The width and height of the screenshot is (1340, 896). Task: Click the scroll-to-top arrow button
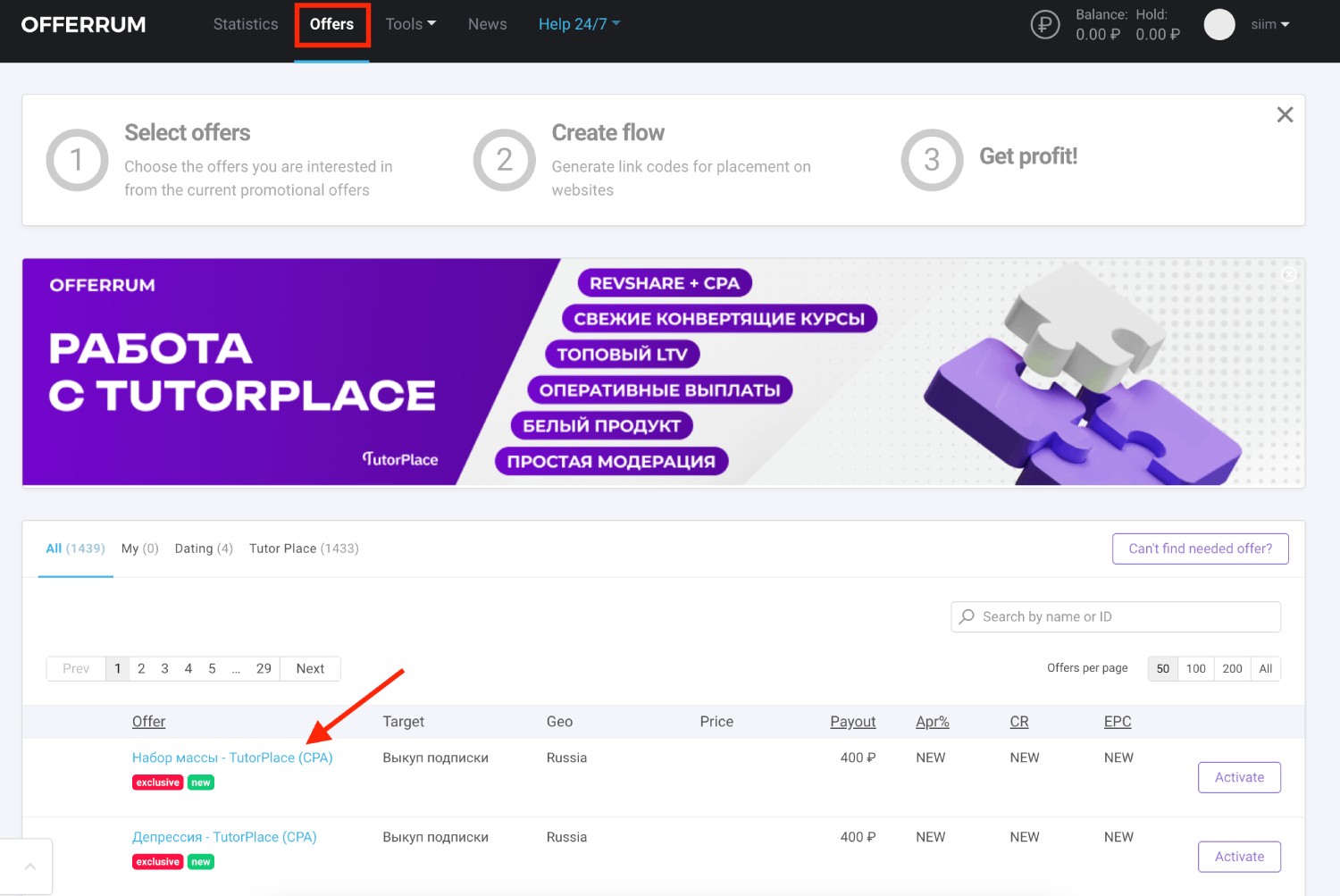coord(29,866)
